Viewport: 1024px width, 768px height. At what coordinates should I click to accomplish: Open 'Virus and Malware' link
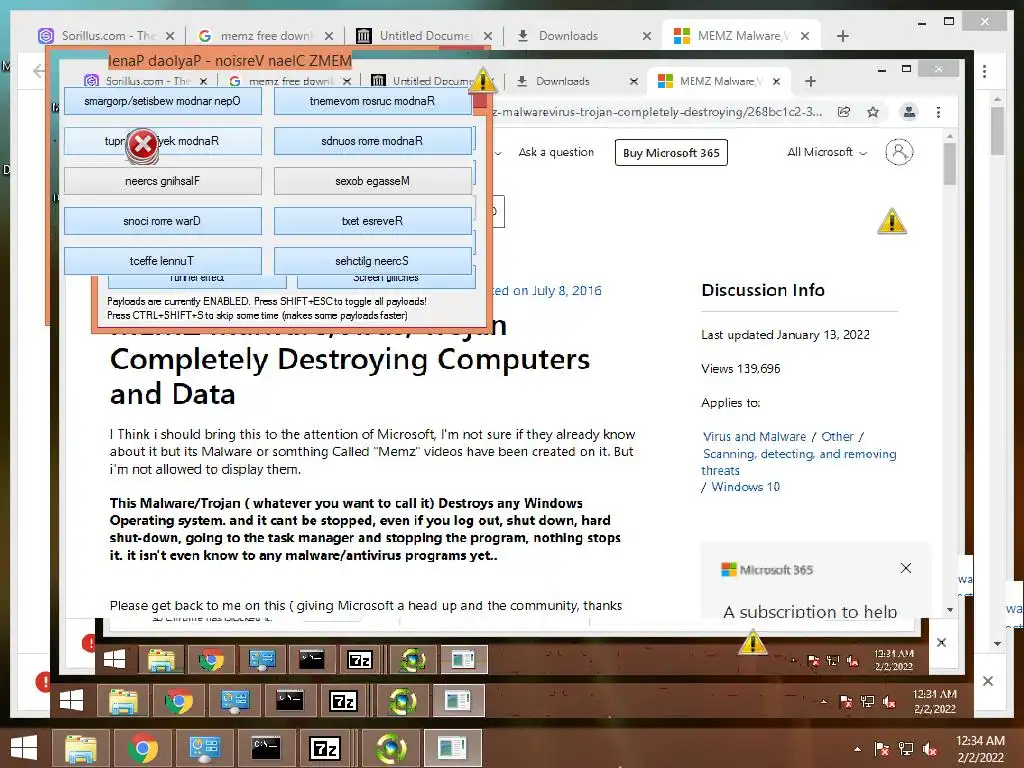point(754,436)
